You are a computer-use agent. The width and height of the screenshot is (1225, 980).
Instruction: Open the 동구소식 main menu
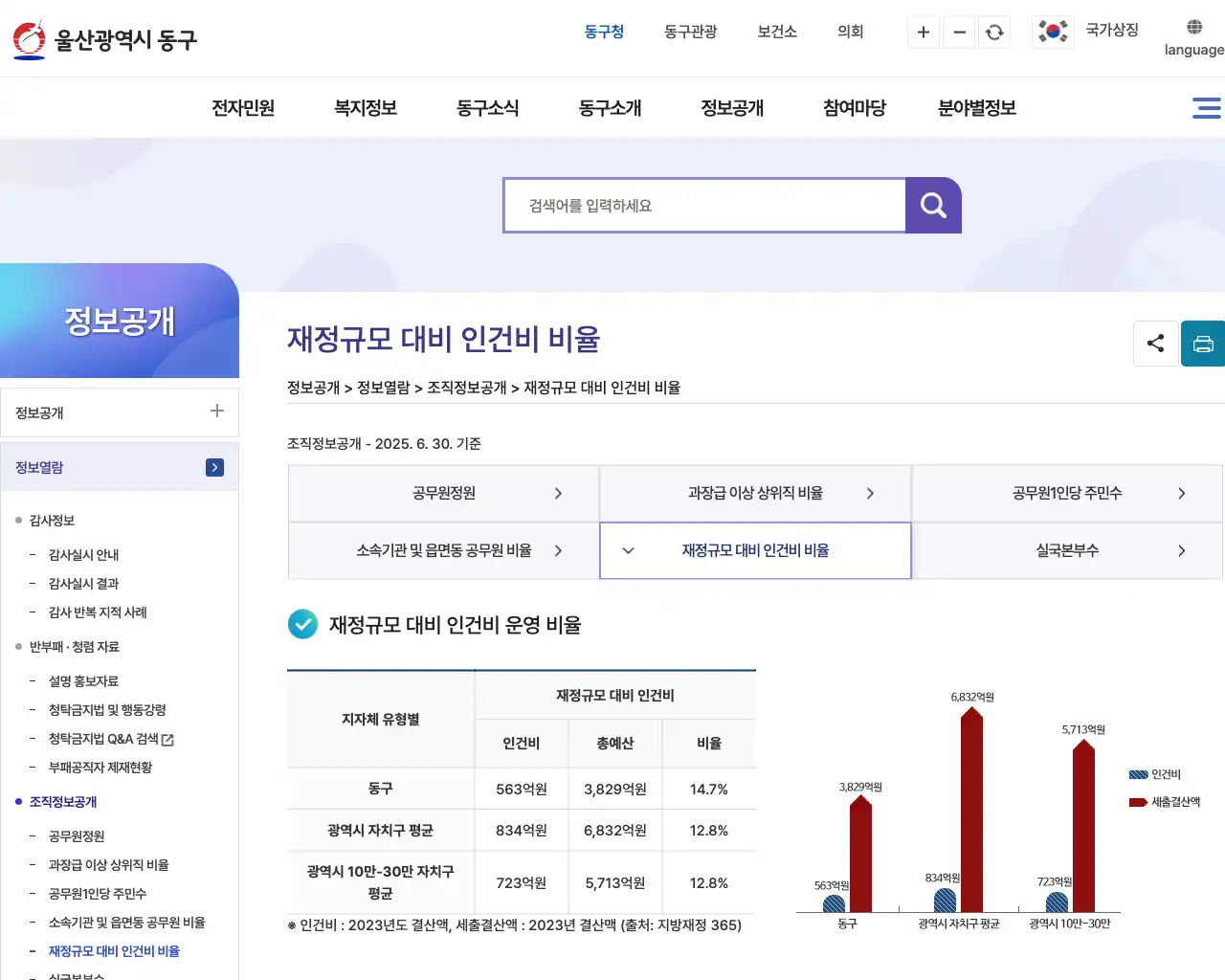(488, 108)
